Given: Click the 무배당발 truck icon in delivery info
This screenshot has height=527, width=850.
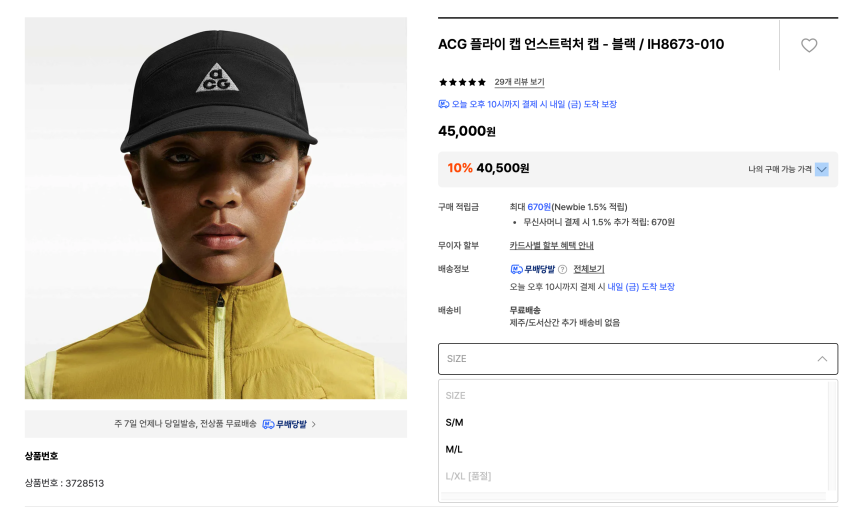Looking at the screenshot, I should tap(516, 269).
